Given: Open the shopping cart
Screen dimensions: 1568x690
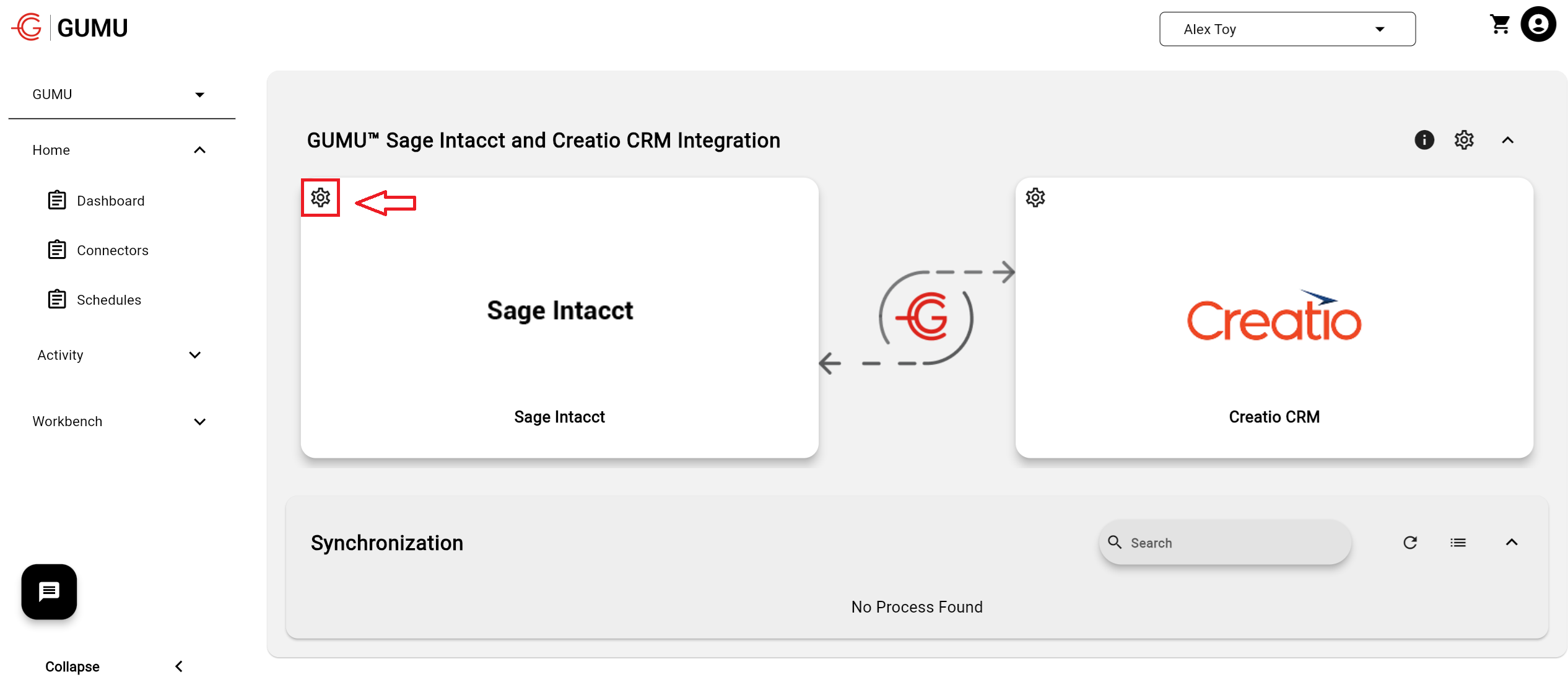Looking at the screenshot, I should (1499, 25).
